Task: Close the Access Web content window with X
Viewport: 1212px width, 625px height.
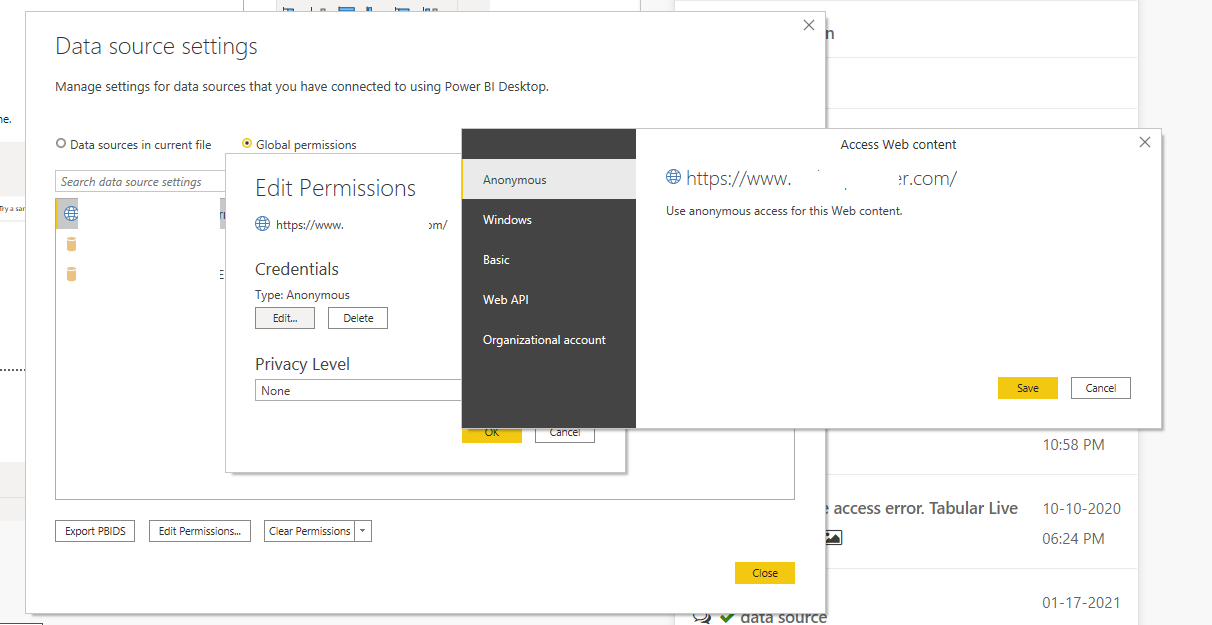Action: 1145,143
